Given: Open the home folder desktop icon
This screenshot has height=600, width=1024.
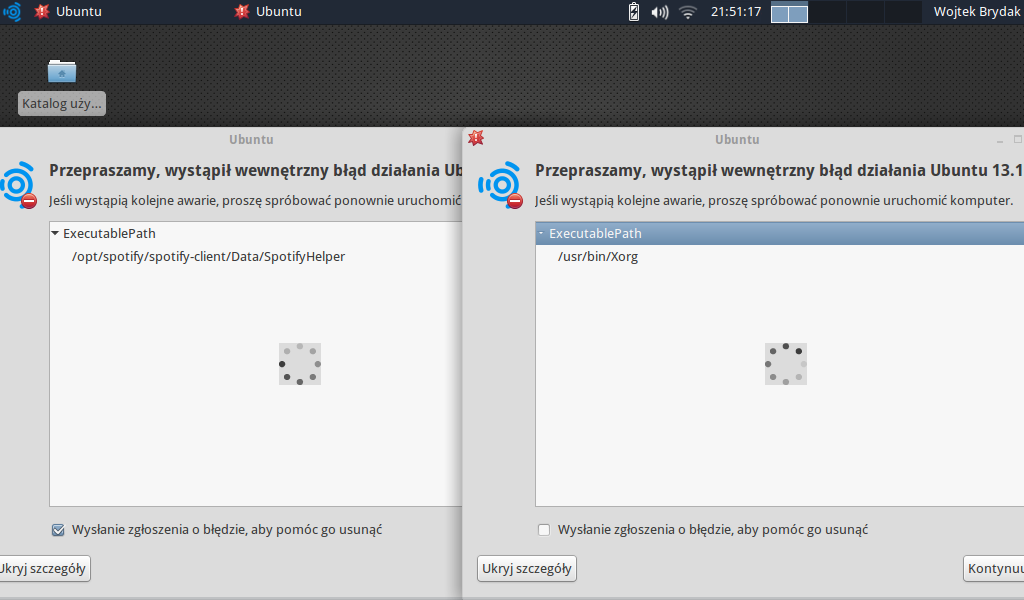Looking at the screenshot, I should tap(62, 71).
